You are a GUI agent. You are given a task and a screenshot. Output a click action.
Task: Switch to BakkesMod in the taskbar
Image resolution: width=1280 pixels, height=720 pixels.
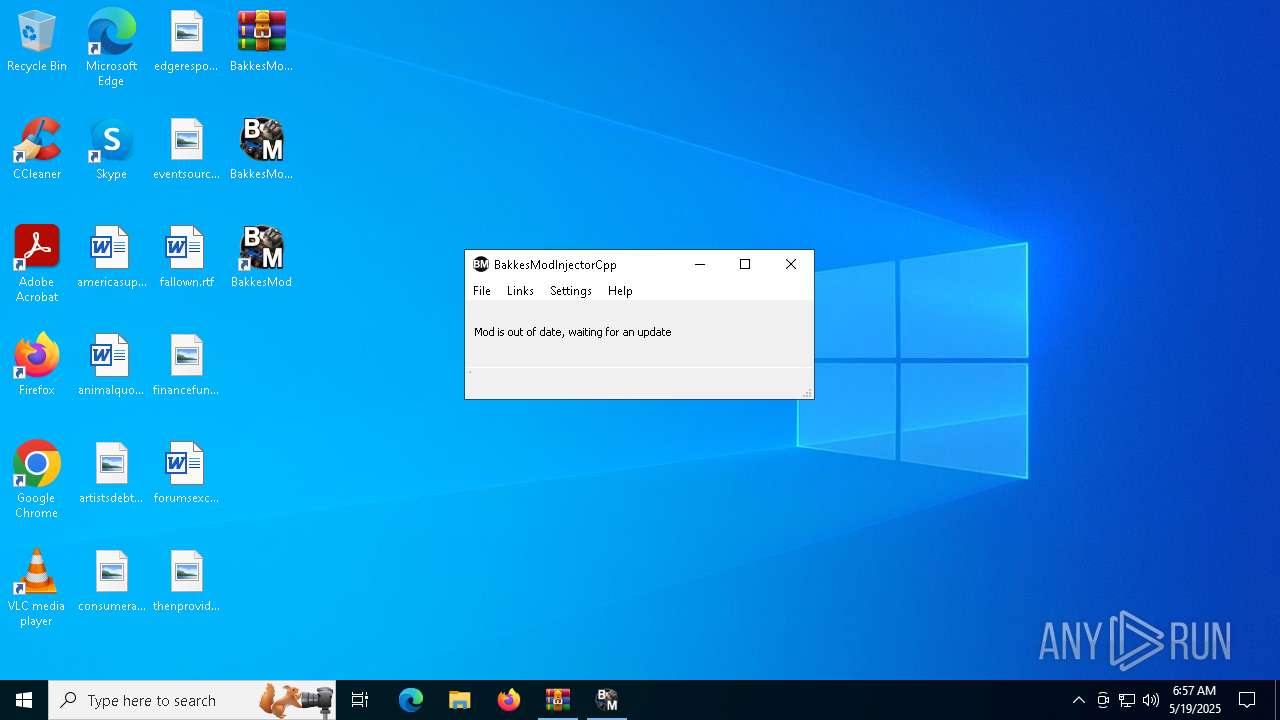pos(607,700)
